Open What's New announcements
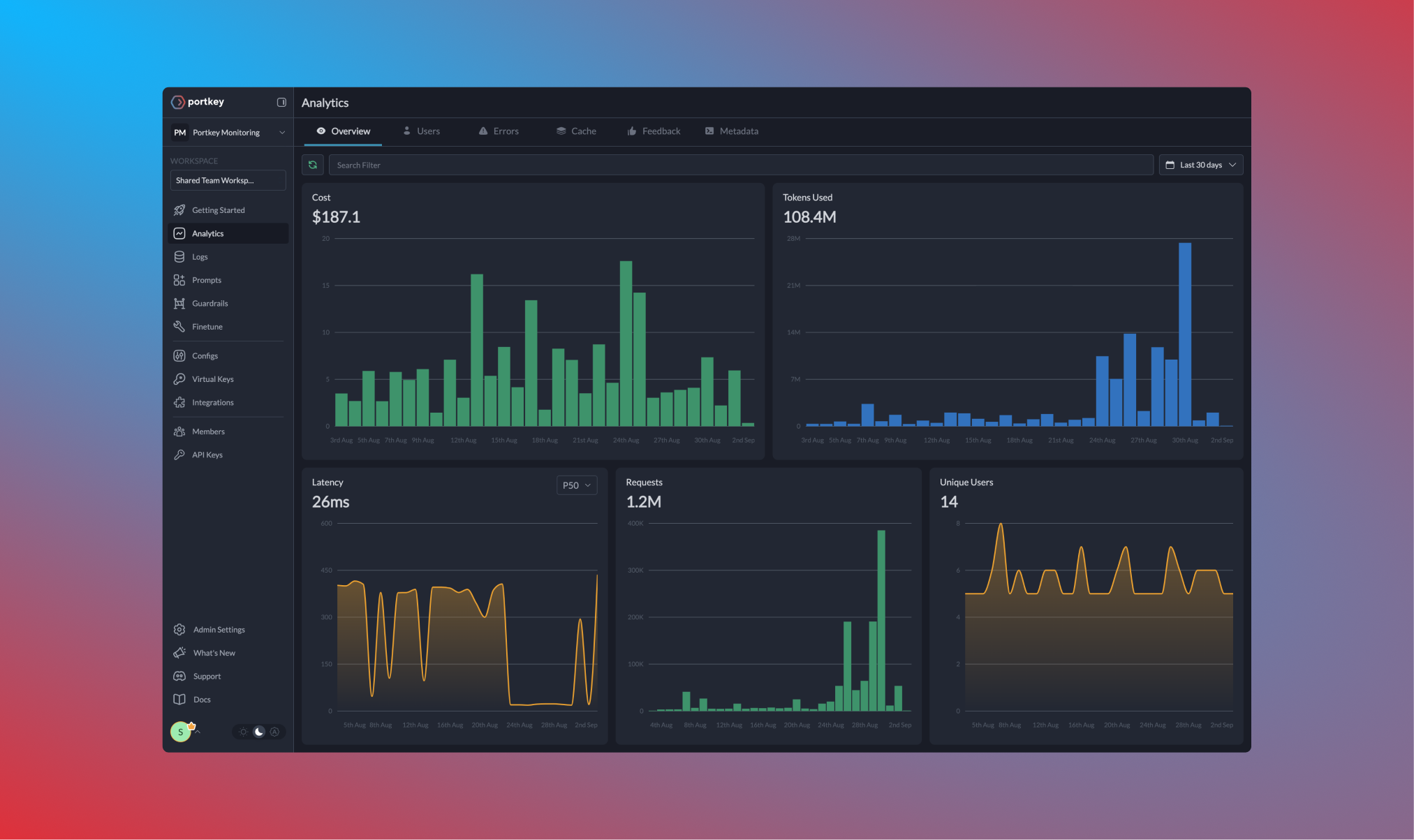This screenshot has width=1414, height=840. (x=214, y=653)
